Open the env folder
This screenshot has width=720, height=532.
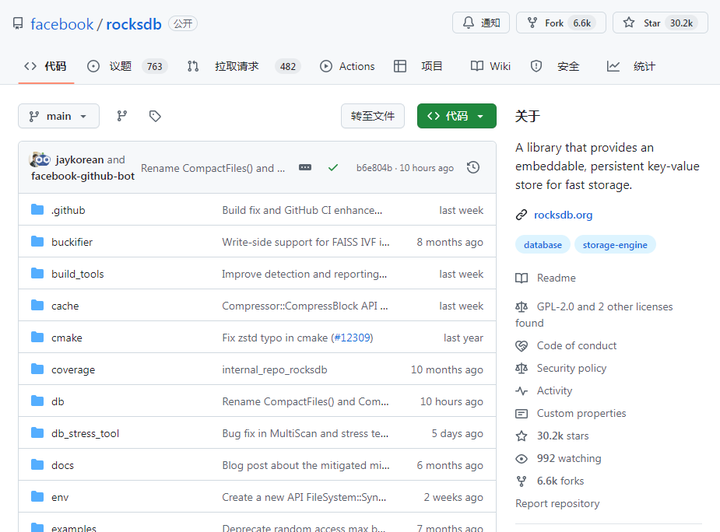coord(60,497)
